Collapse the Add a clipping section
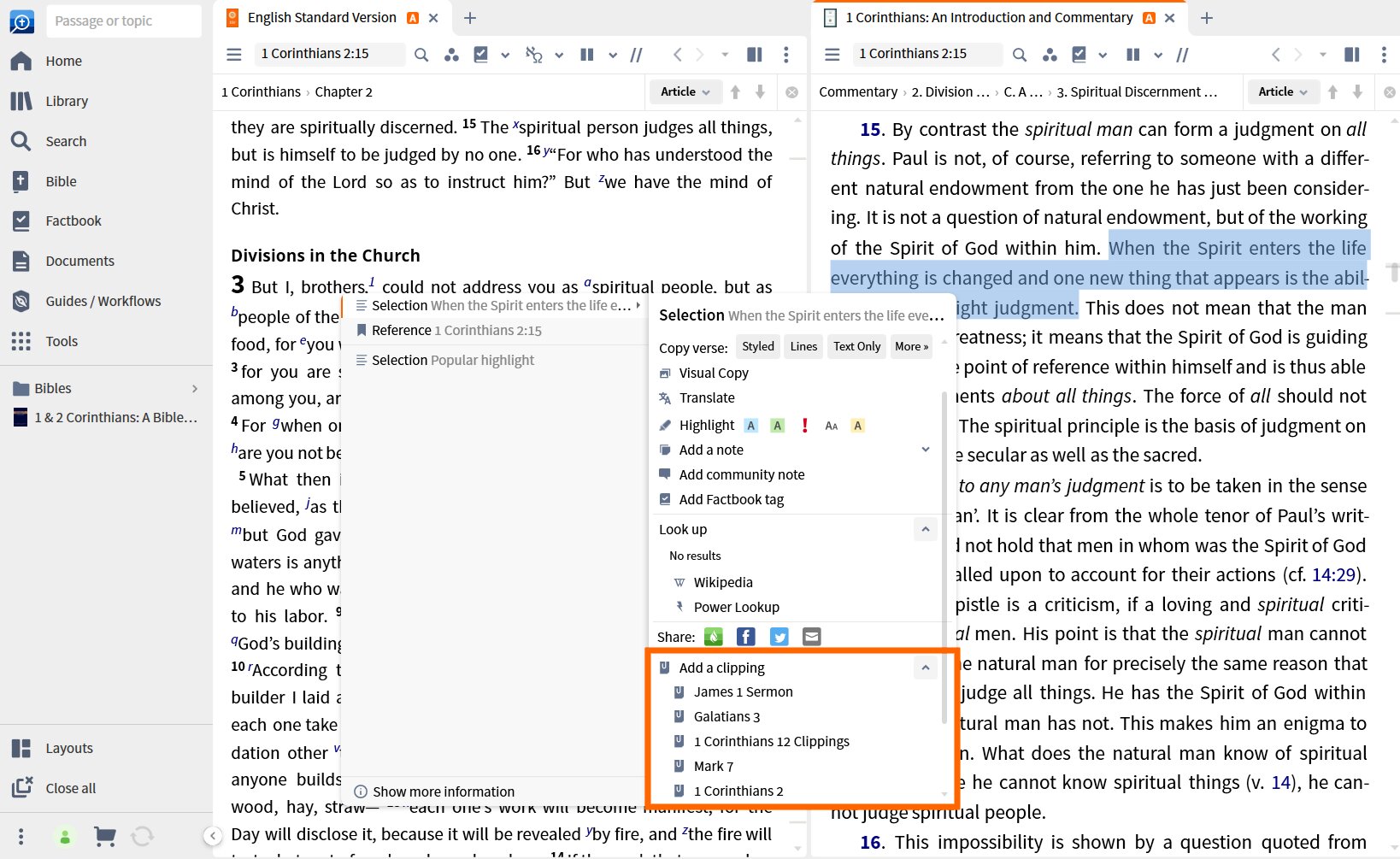 pos(926,668)
